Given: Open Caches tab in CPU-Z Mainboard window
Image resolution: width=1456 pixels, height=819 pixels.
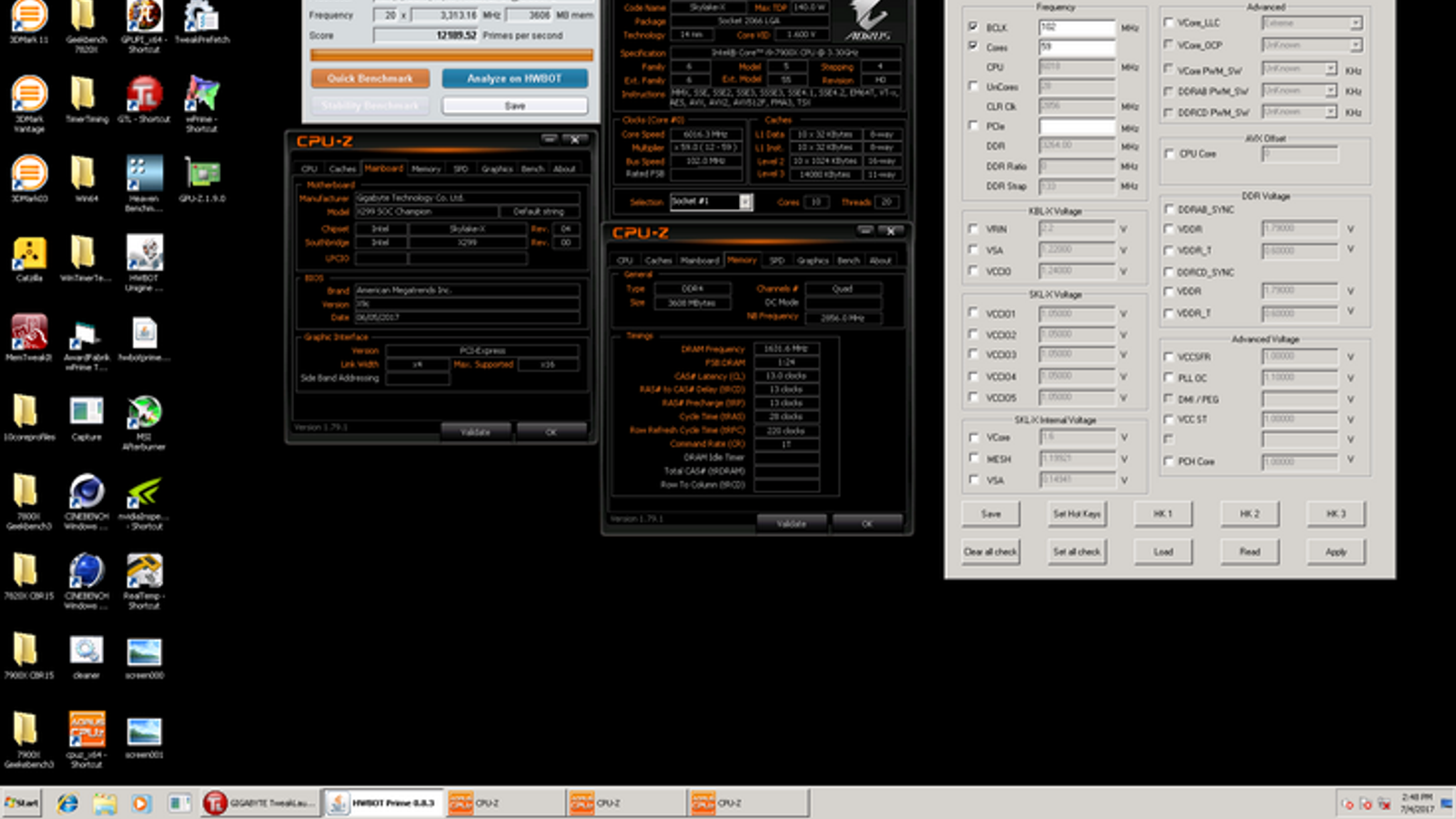Looking at the screenshot, I should coord(342,169).
